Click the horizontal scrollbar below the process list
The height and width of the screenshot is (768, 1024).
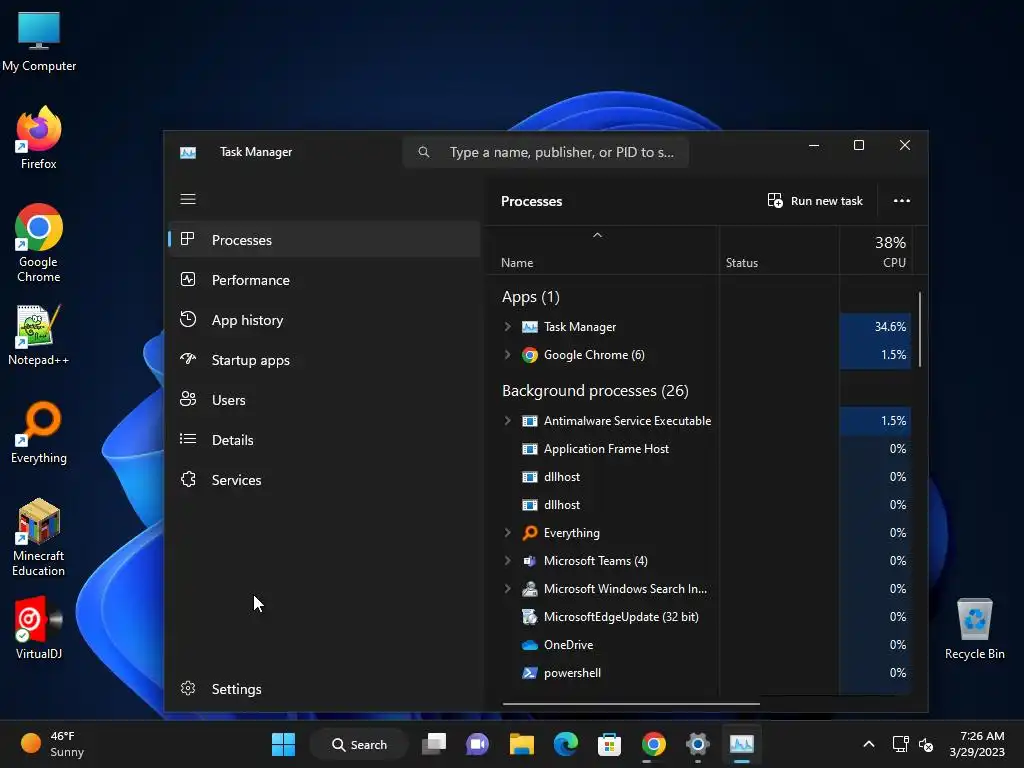tap(631, 704)
